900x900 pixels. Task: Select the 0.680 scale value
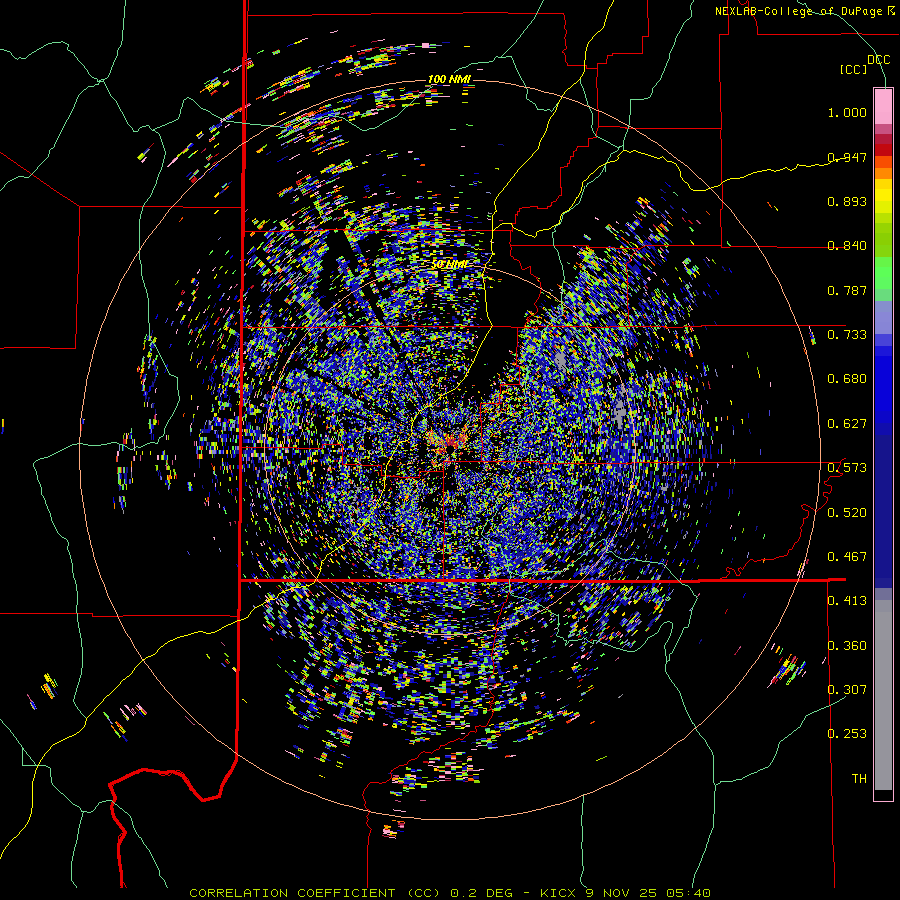pos(847,379)
